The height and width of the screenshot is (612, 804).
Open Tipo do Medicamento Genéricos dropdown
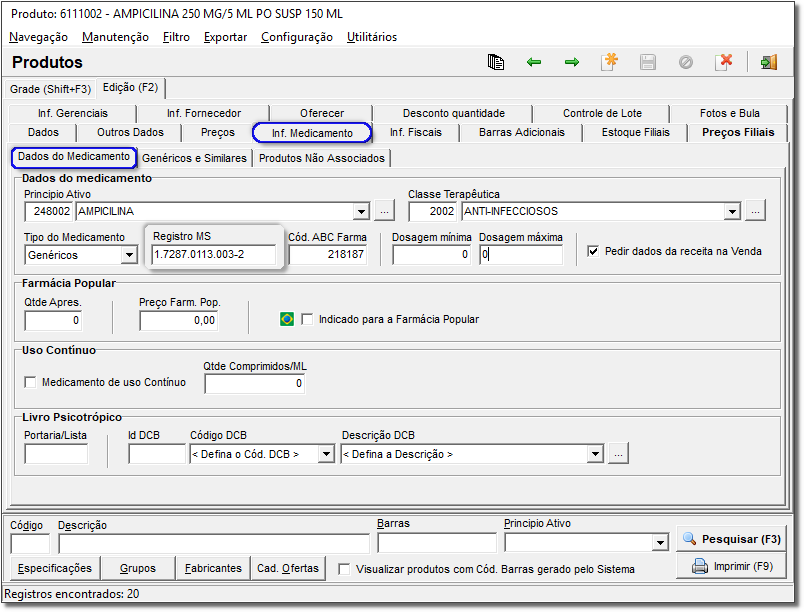(130, 255)
